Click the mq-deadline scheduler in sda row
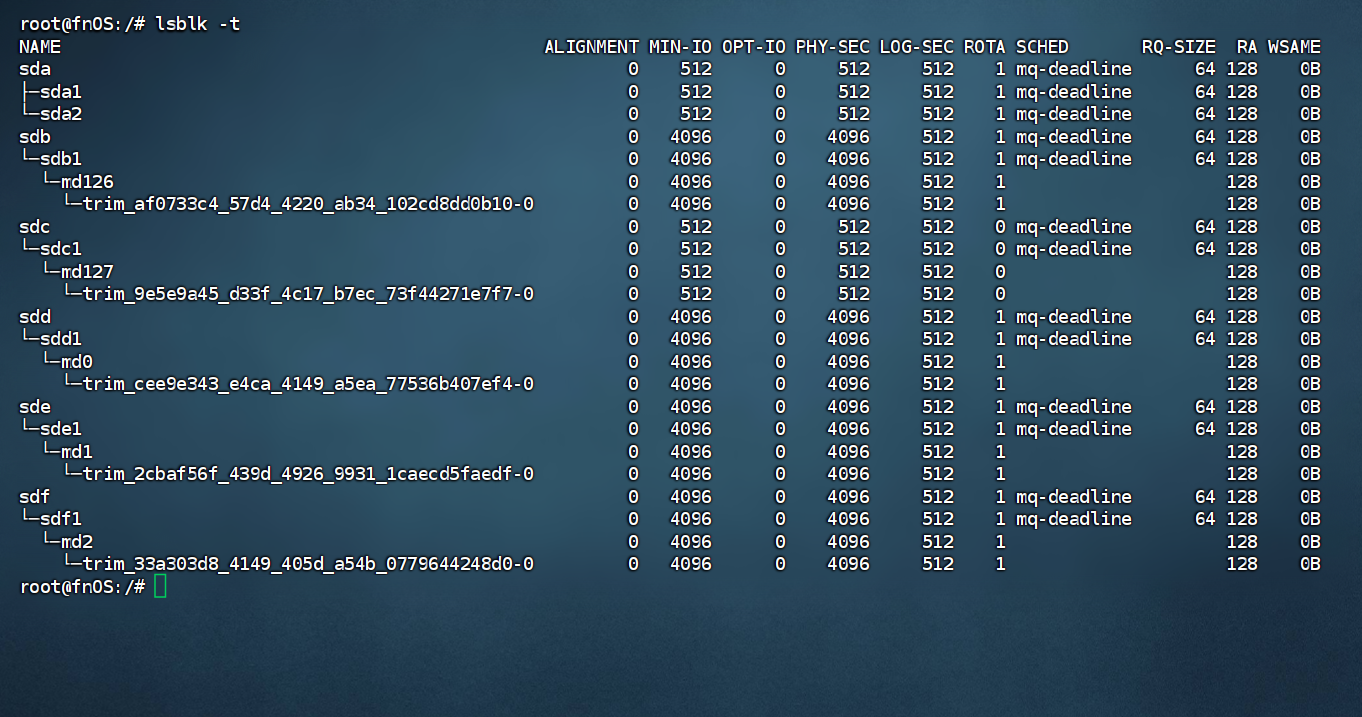The image size is (1362, 717). [1074, 69]
